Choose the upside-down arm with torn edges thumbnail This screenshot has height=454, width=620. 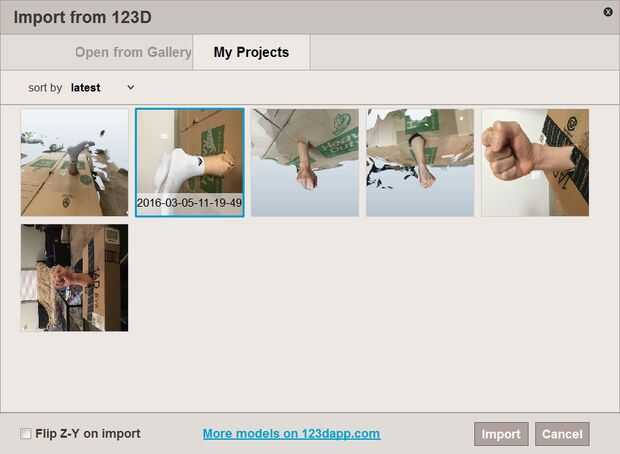coord(420,163)
